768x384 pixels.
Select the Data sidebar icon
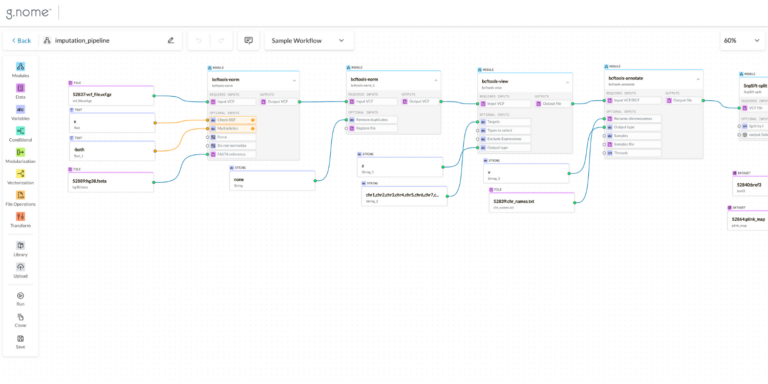[x=21, y=88]
